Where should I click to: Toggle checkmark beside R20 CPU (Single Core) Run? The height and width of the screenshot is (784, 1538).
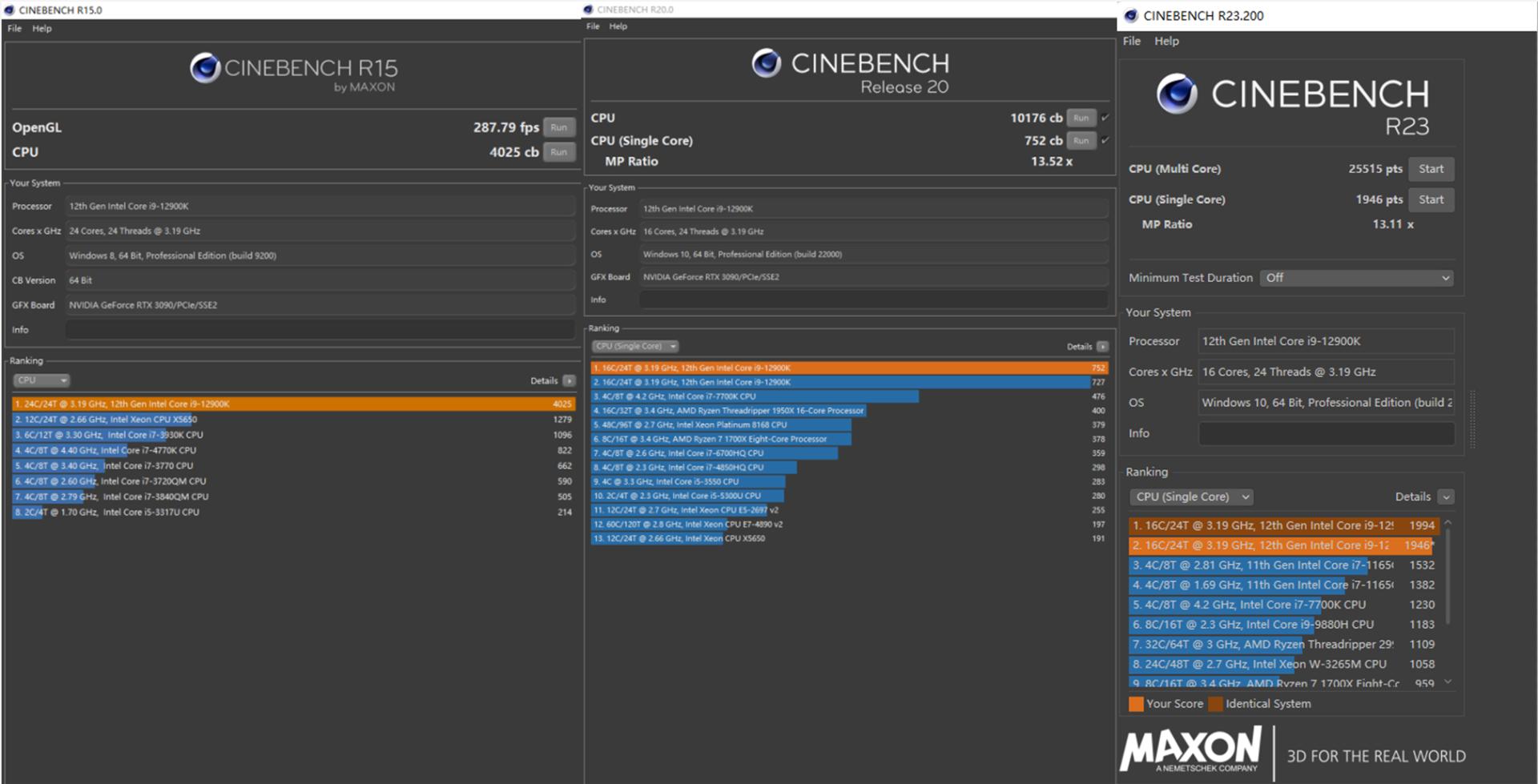coord(1105,140)
